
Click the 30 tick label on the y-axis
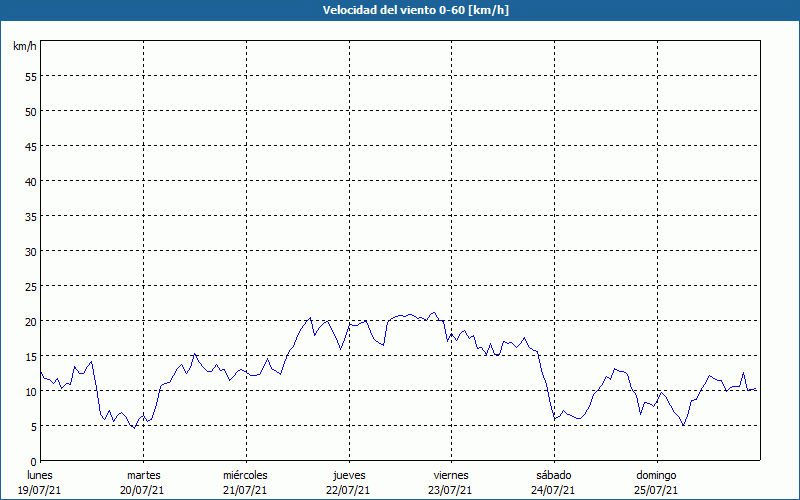[x=30, y=251]
